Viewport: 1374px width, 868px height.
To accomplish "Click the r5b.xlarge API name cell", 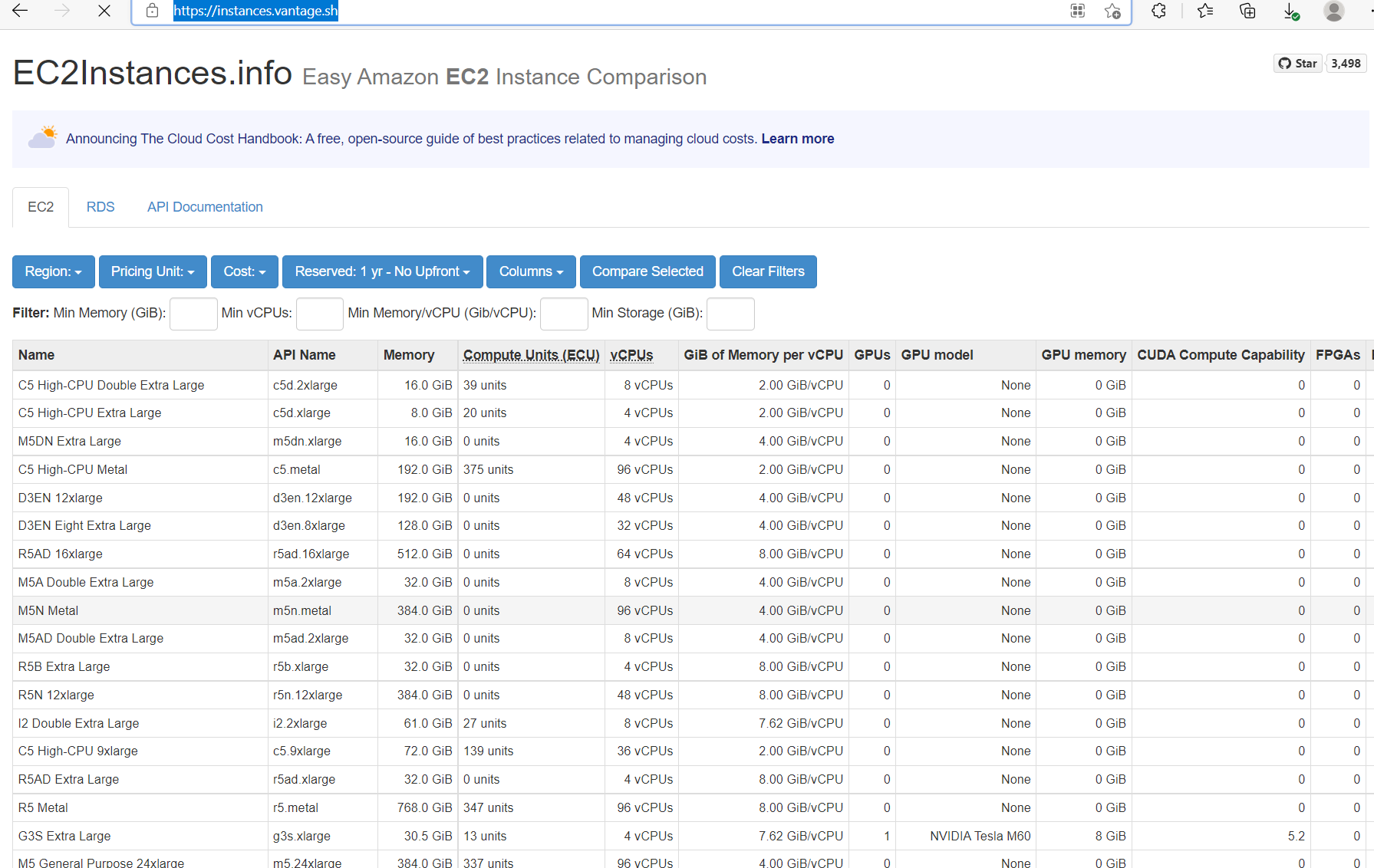I will pyautogui.click(x=322, y=667).
